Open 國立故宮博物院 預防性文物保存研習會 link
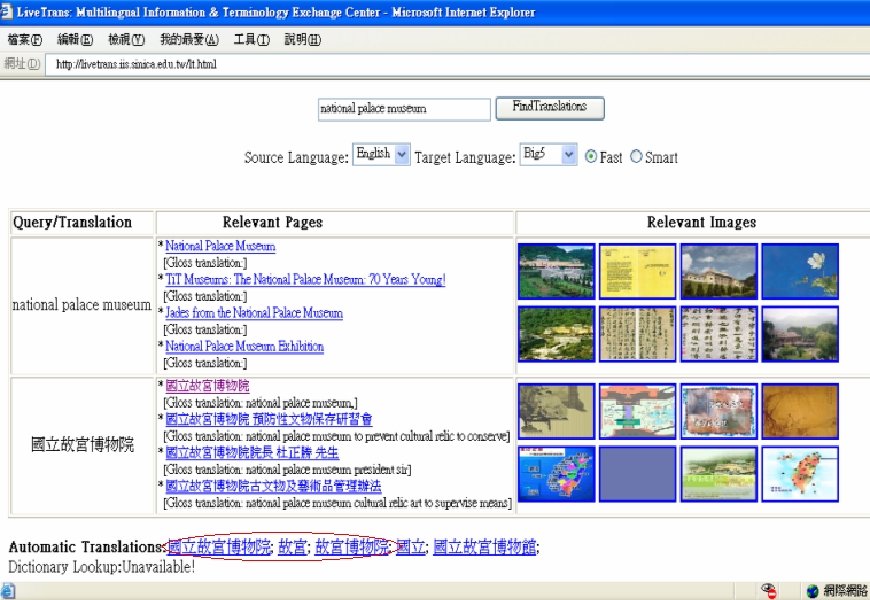870x600 pixels. point(269,419)
